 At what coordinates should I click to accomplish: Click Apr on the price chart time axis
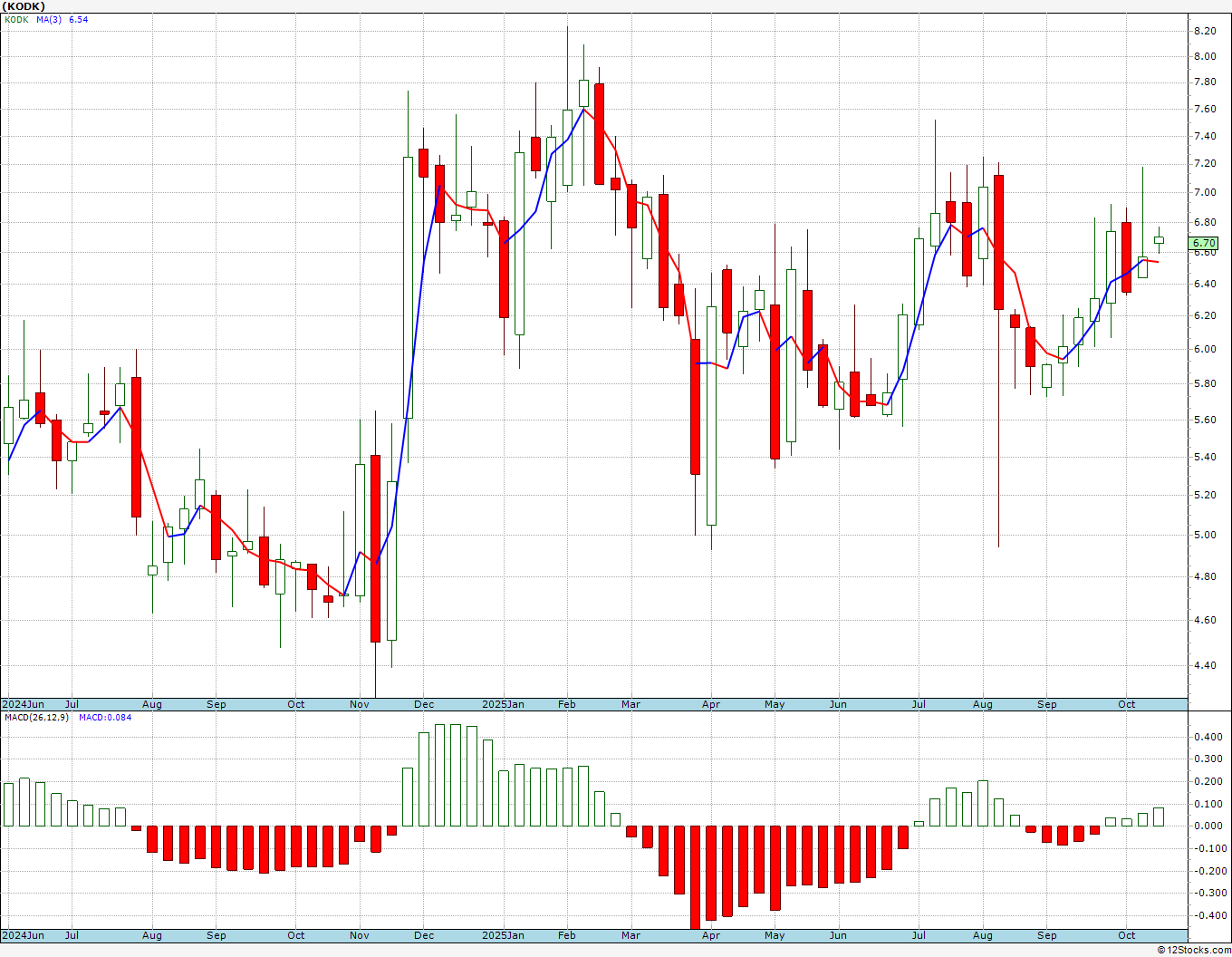click(x=711, y=704)
